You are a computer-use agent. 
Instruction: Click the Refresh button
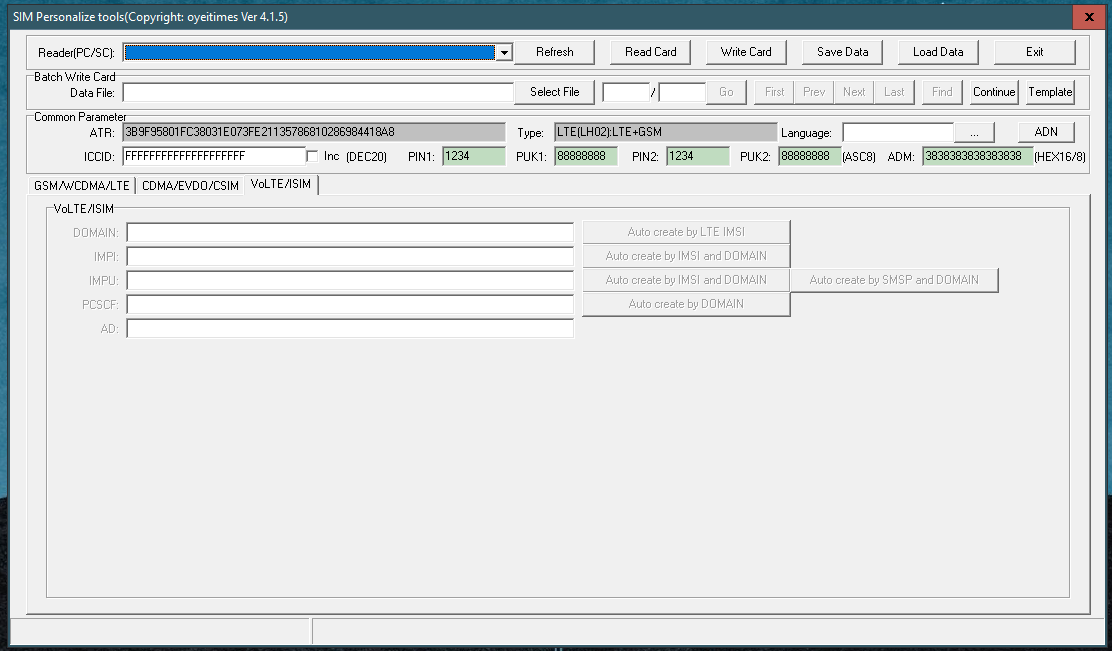coord(554,52)
